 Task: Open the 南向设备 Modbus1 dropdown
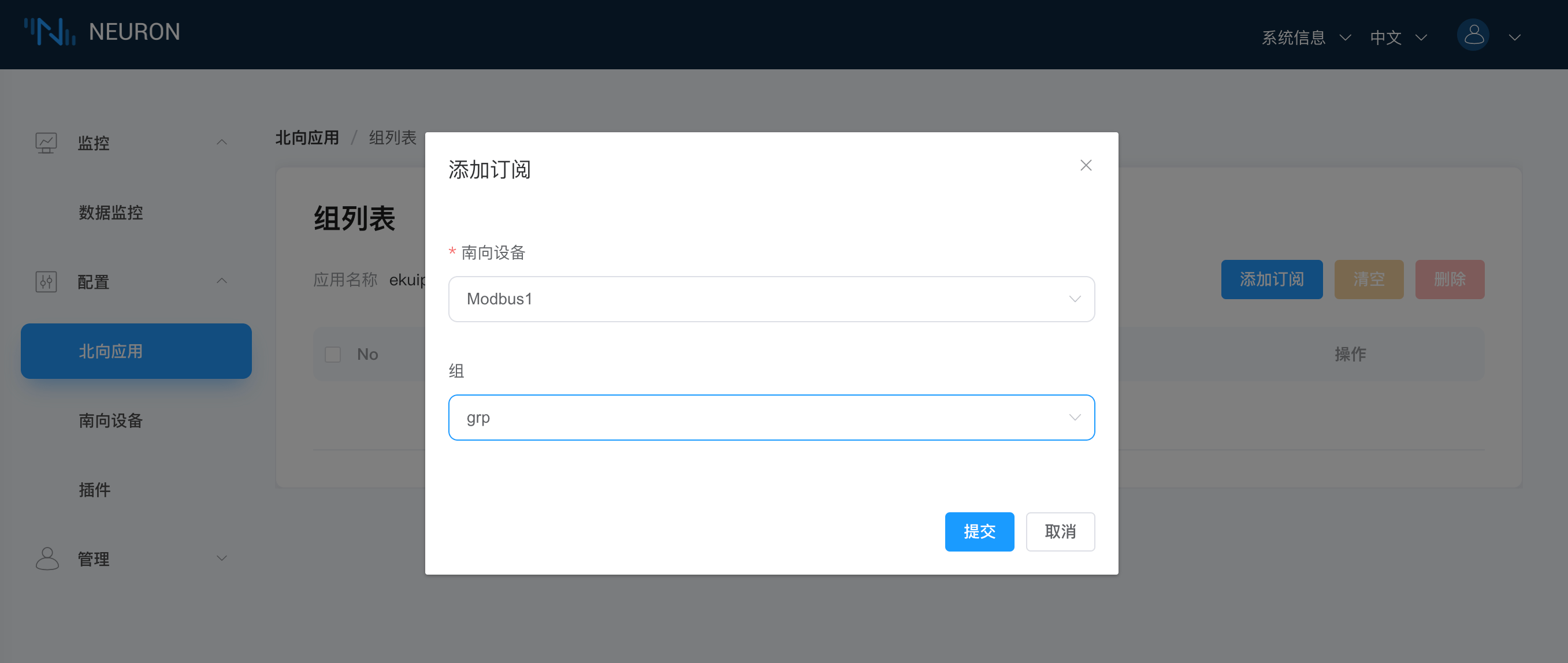pos(771,299)
